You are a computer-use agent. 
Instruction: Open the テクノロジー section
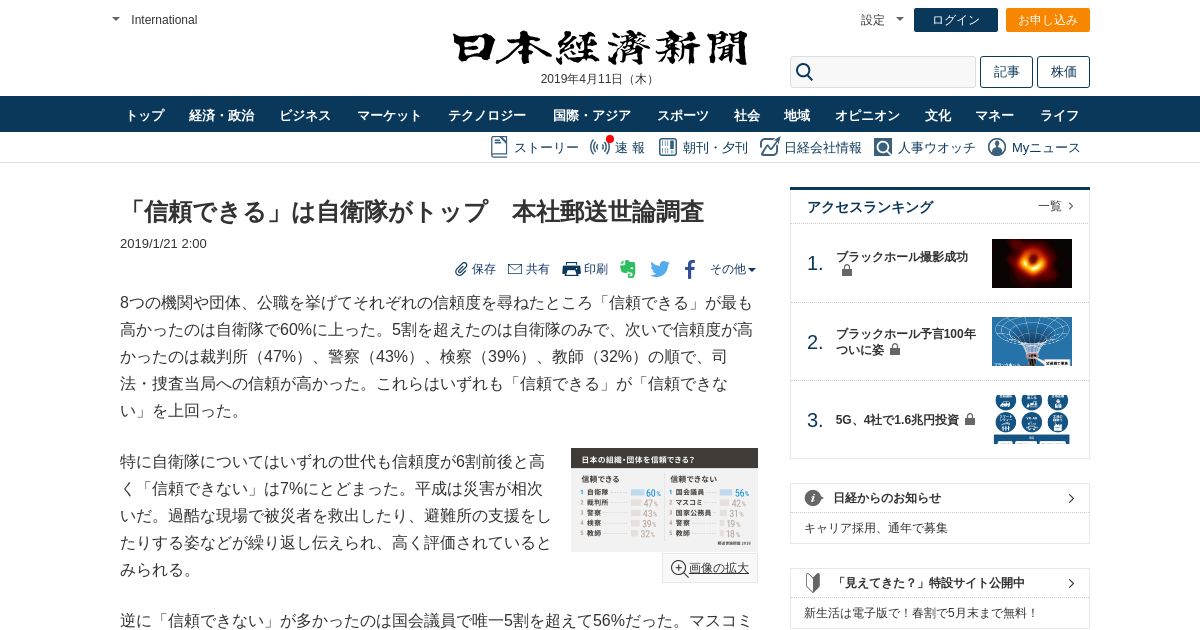[487, 115]
